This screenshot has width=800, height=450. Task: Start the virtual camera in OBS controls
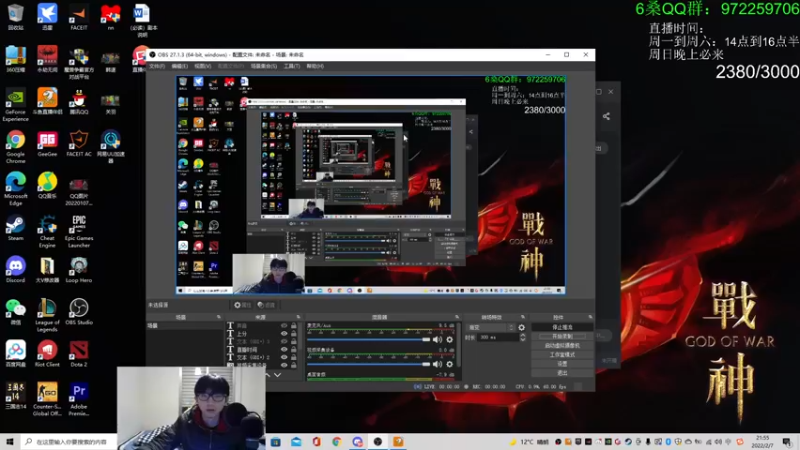tap(562, 345)
